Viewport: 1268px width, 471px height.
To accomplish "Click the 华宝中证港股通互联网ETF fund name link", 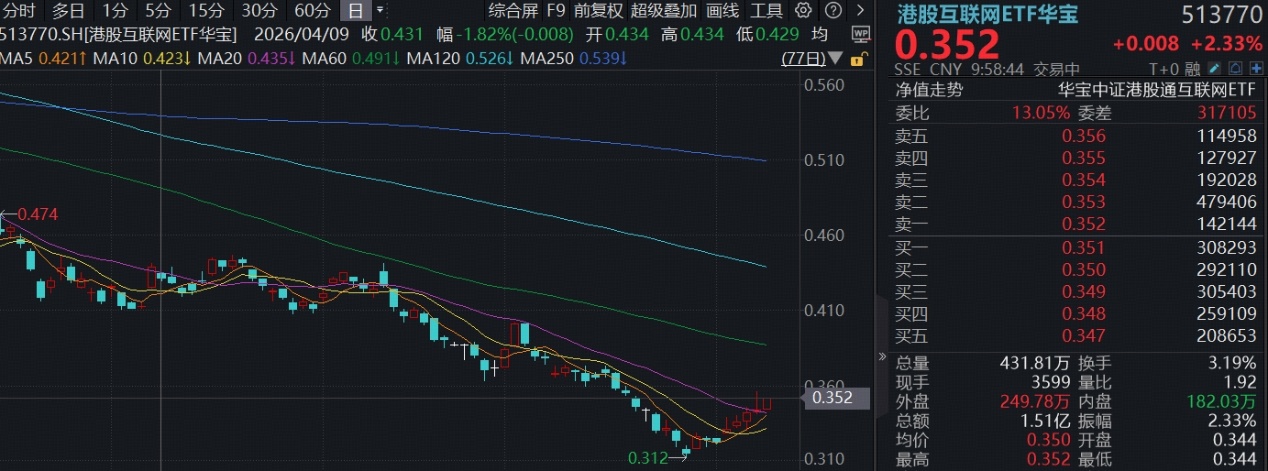I will (1158, 89).
